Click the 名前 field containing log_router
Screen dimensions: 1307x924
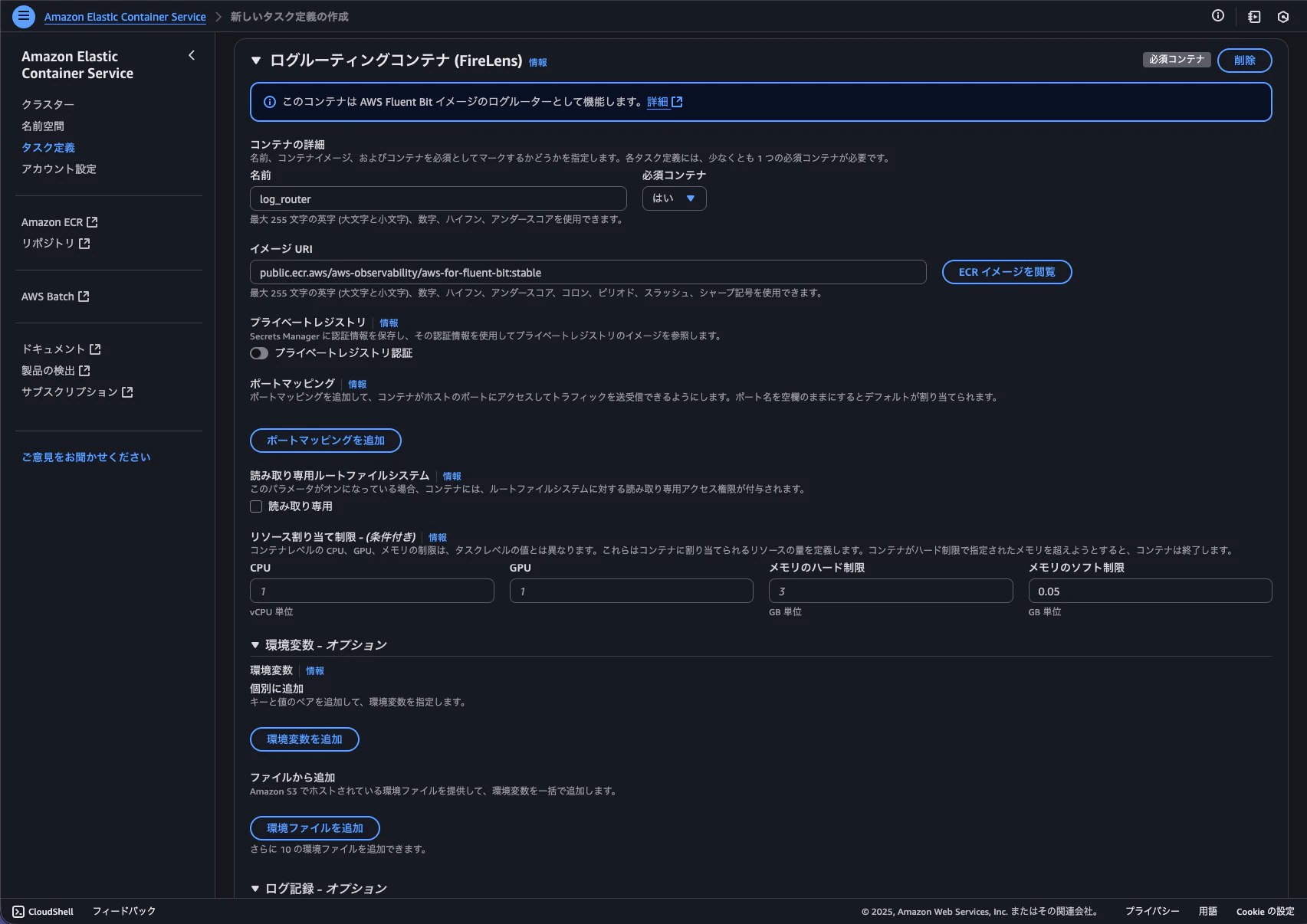tap(438, 199)
